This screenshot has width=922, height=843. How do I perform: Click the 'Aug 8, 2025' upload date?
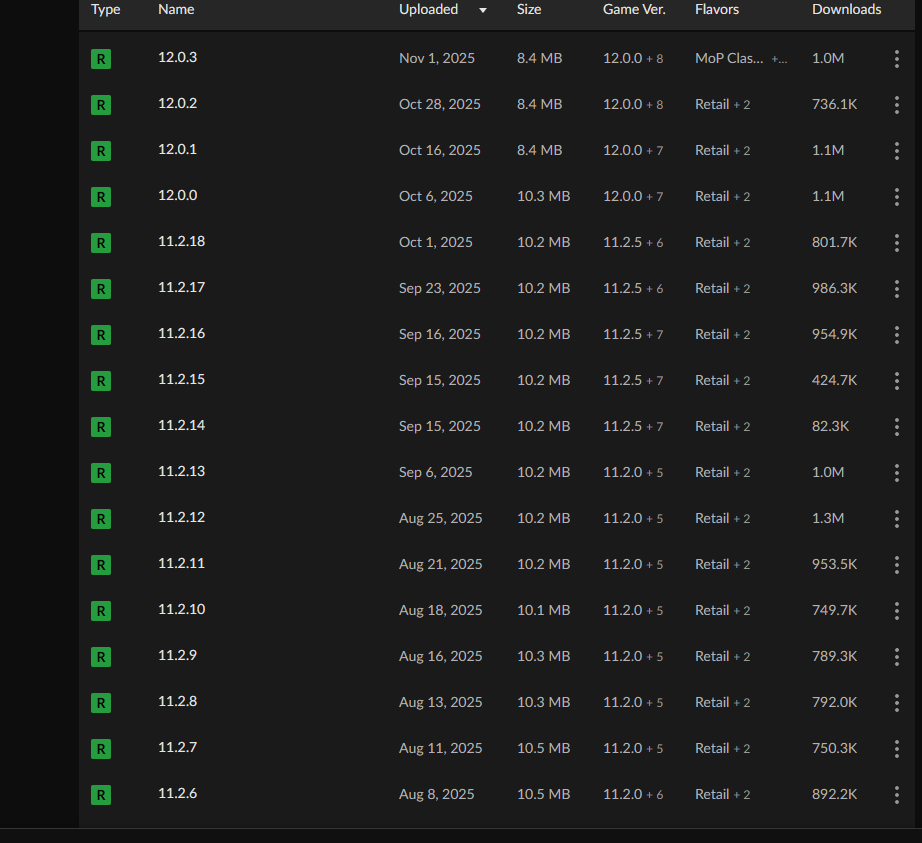coord(436,795)
